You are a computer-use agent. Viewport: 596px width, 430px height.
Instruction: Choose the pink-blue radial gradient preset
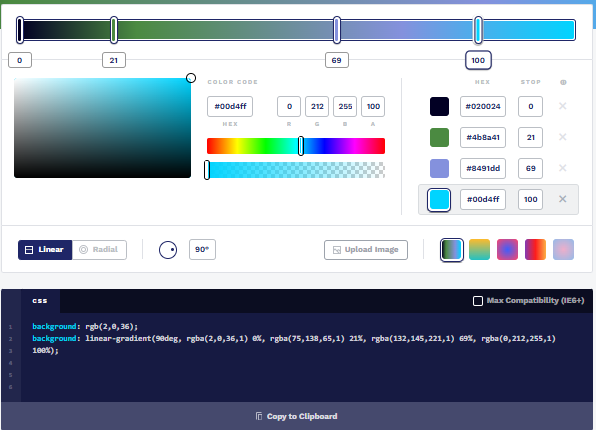(507, 250)
